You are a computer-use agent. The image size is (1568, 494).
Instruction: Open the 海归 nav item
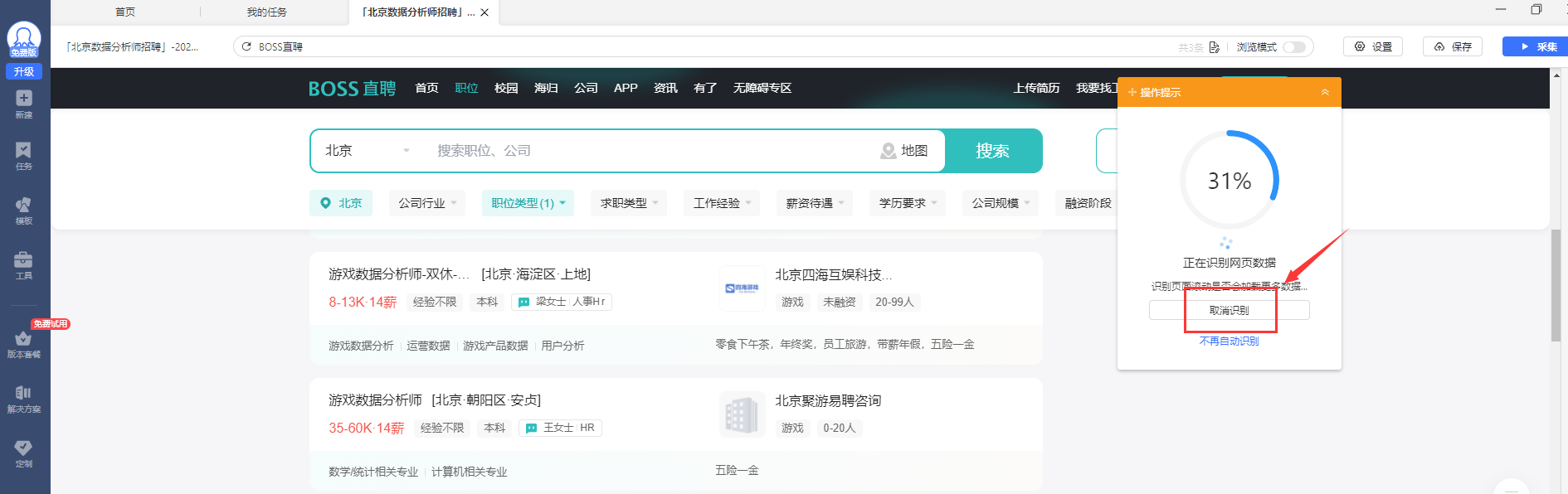pos(546,88)
